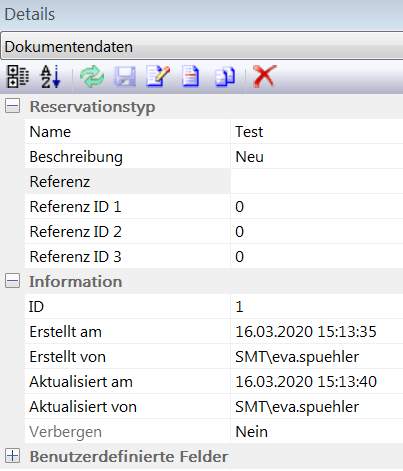Select the Referenz ID 3 value

click(317, 257)
